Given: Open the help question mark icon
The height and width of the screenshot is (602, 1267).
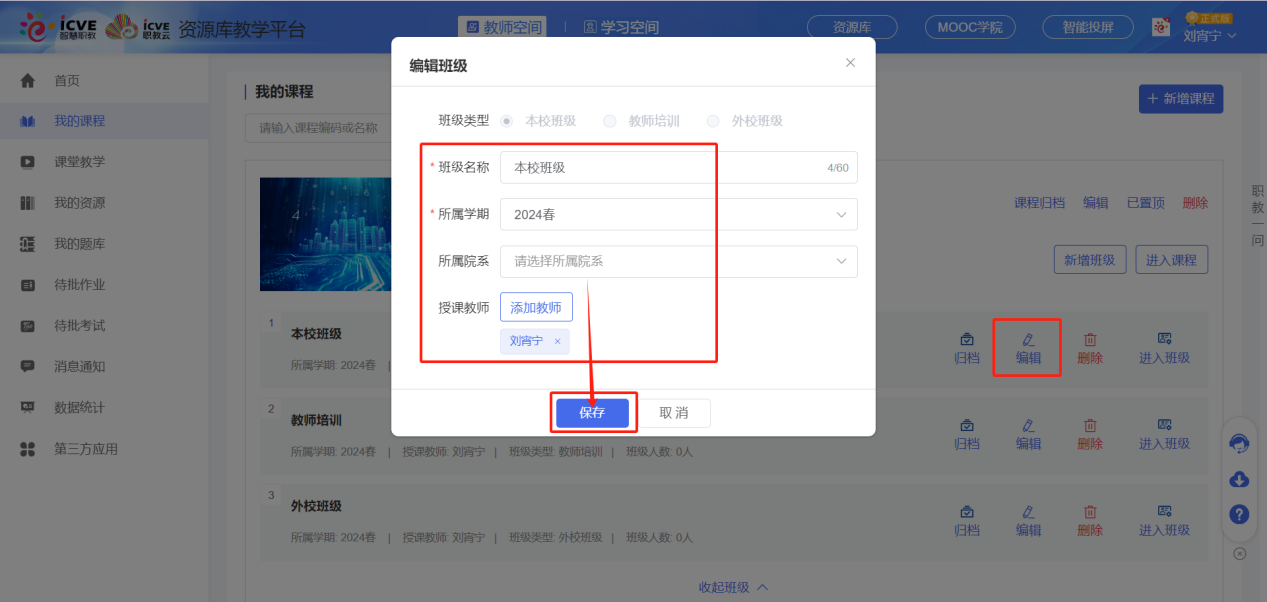Looking at the screenshot, I should [x=1239, y=515].
